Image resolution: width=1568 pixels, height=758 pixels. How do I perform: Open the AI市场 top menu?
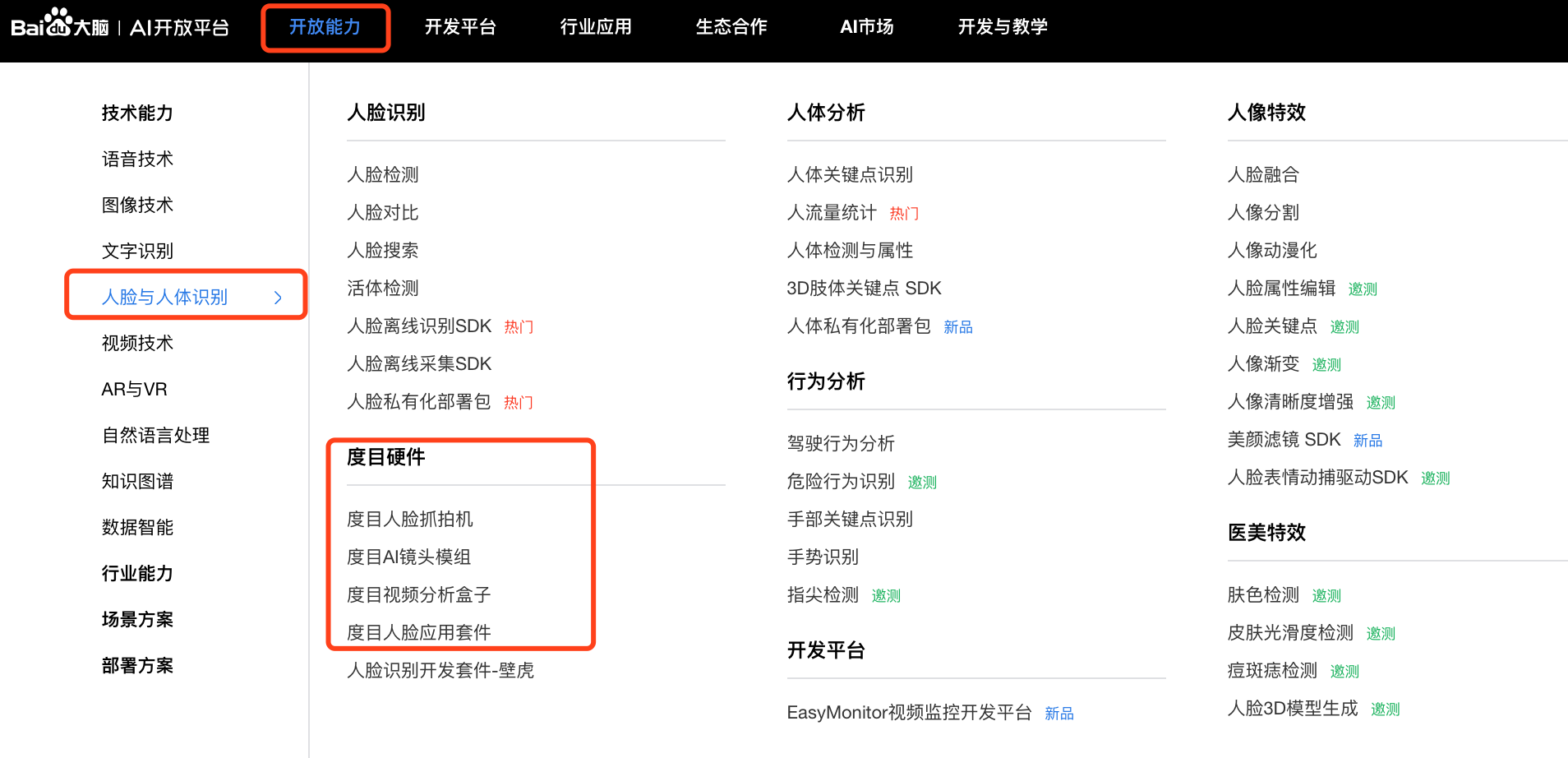(x=867, y=27)
